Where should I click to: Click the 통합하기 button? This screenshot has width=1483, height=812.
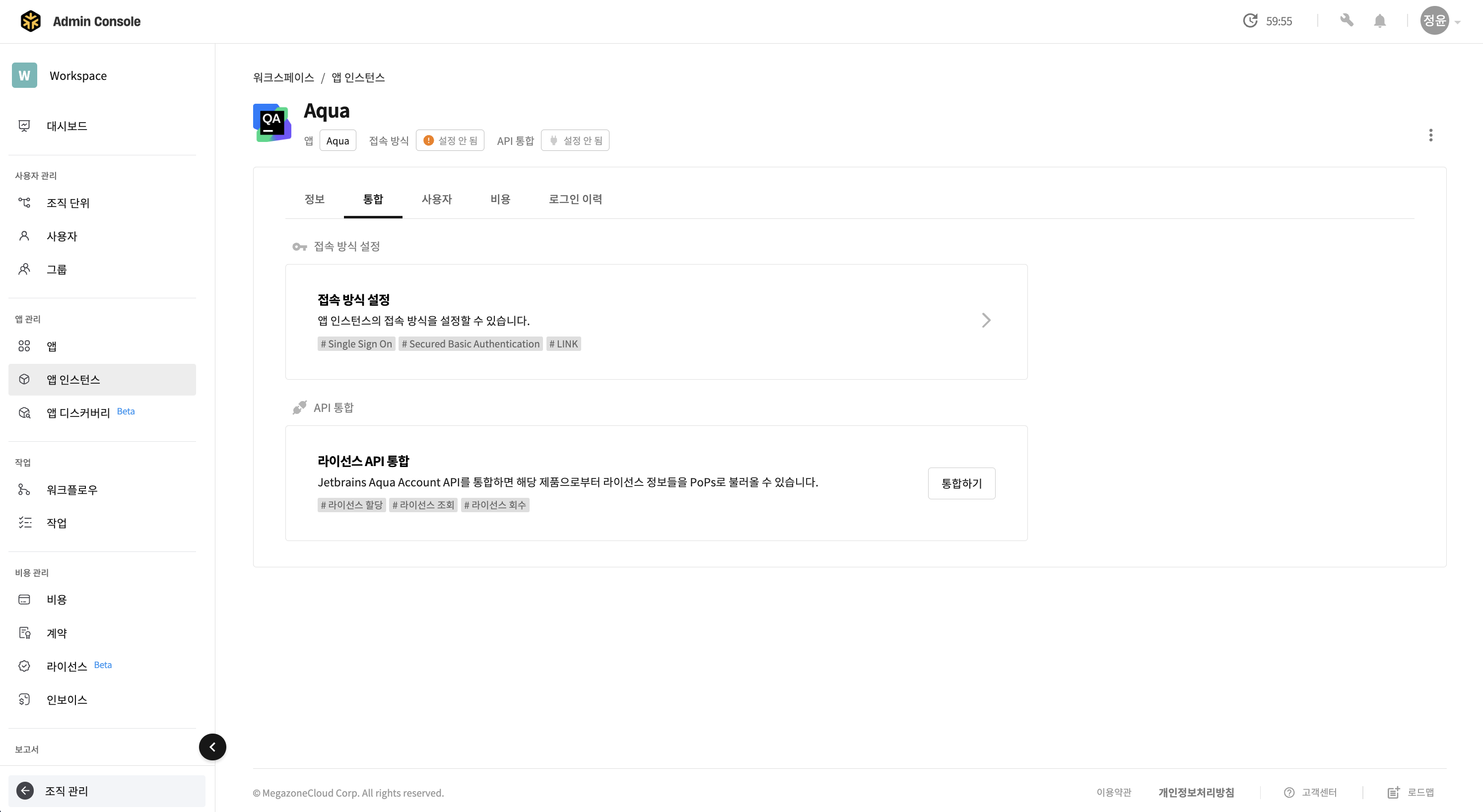tap(961, 483)
